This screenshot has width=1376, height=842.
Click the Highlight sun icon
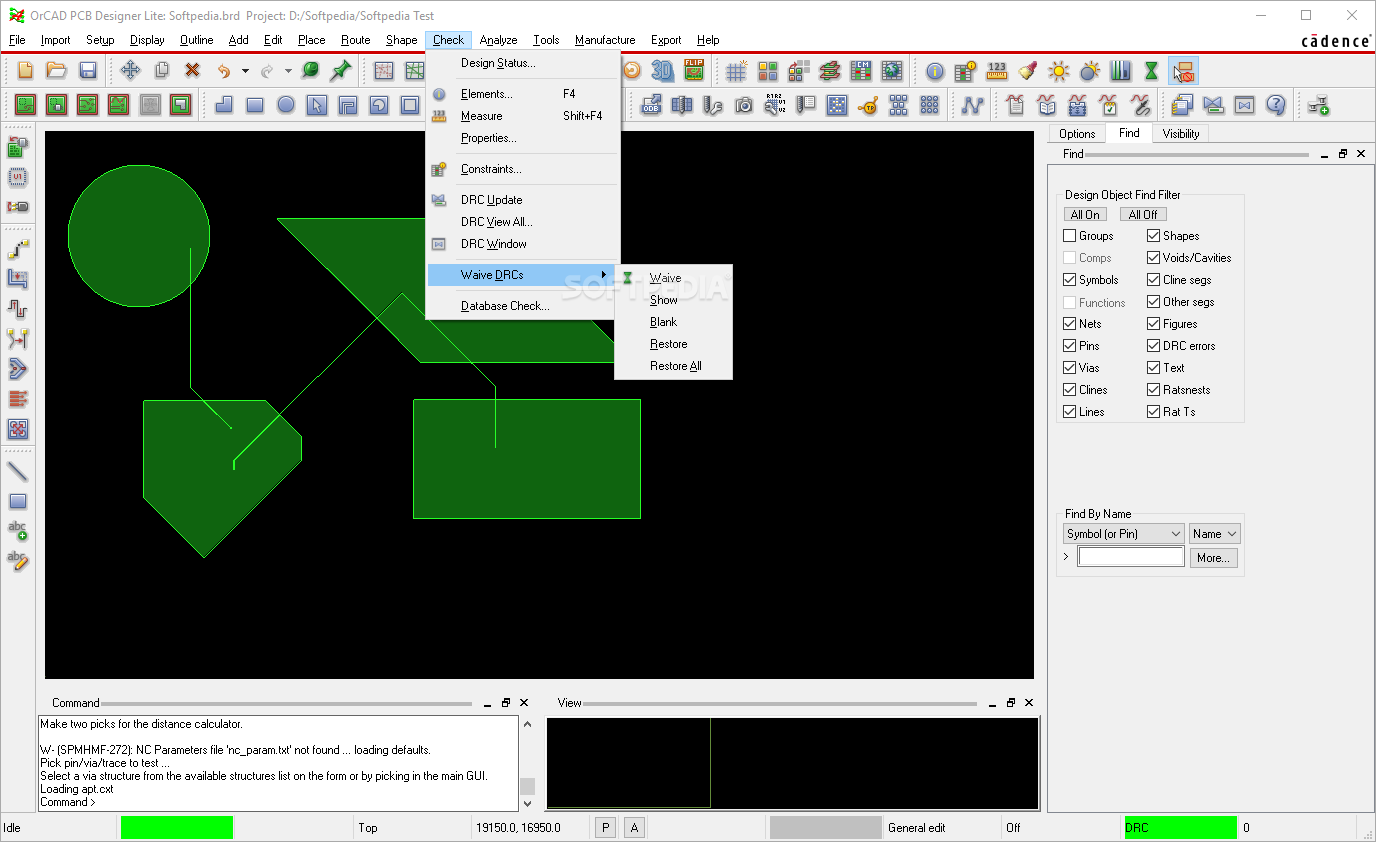(x=1059, y=70)
